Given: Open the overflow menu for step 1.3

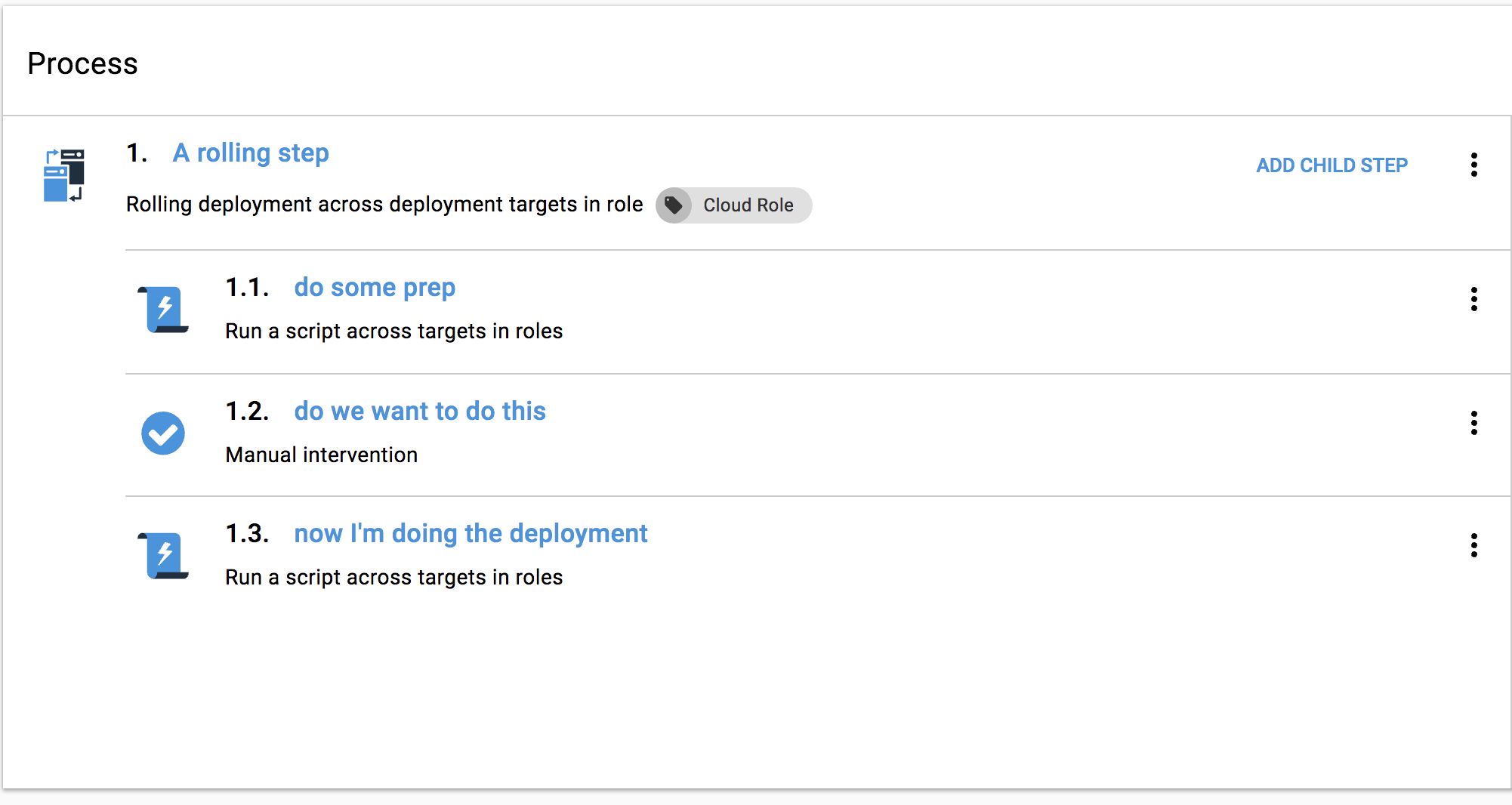Looking at the screenshot, I should (1473, 546).
